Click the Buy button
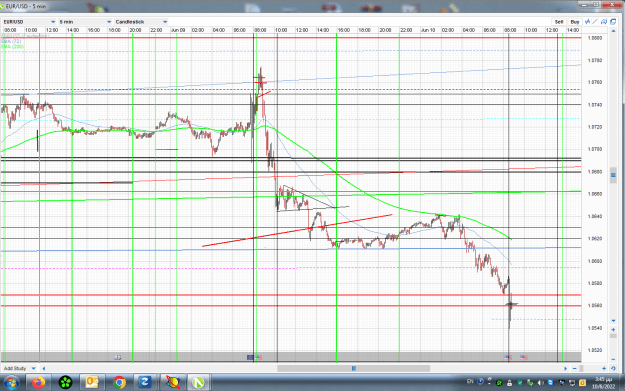This screenshot has width=625, height=391. [x=575, y=22]
